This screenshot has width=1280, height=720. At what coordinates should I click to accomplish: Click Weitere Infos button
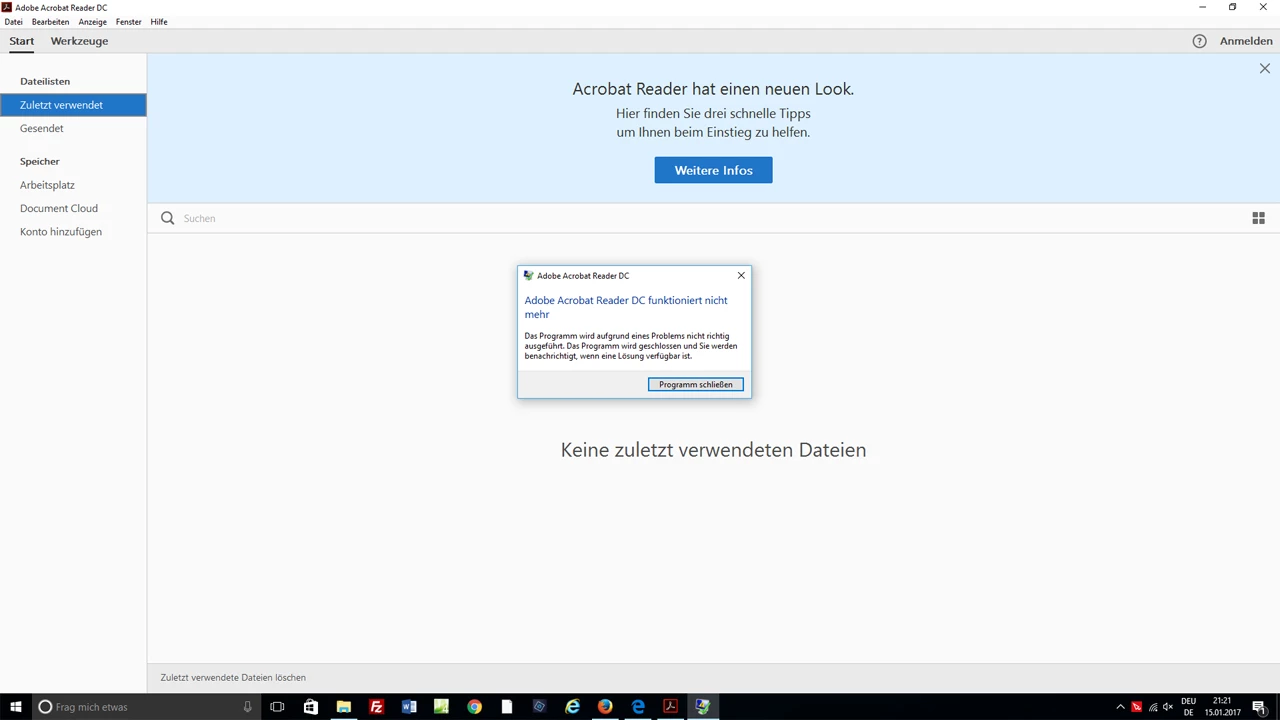(x=713, y=170)
